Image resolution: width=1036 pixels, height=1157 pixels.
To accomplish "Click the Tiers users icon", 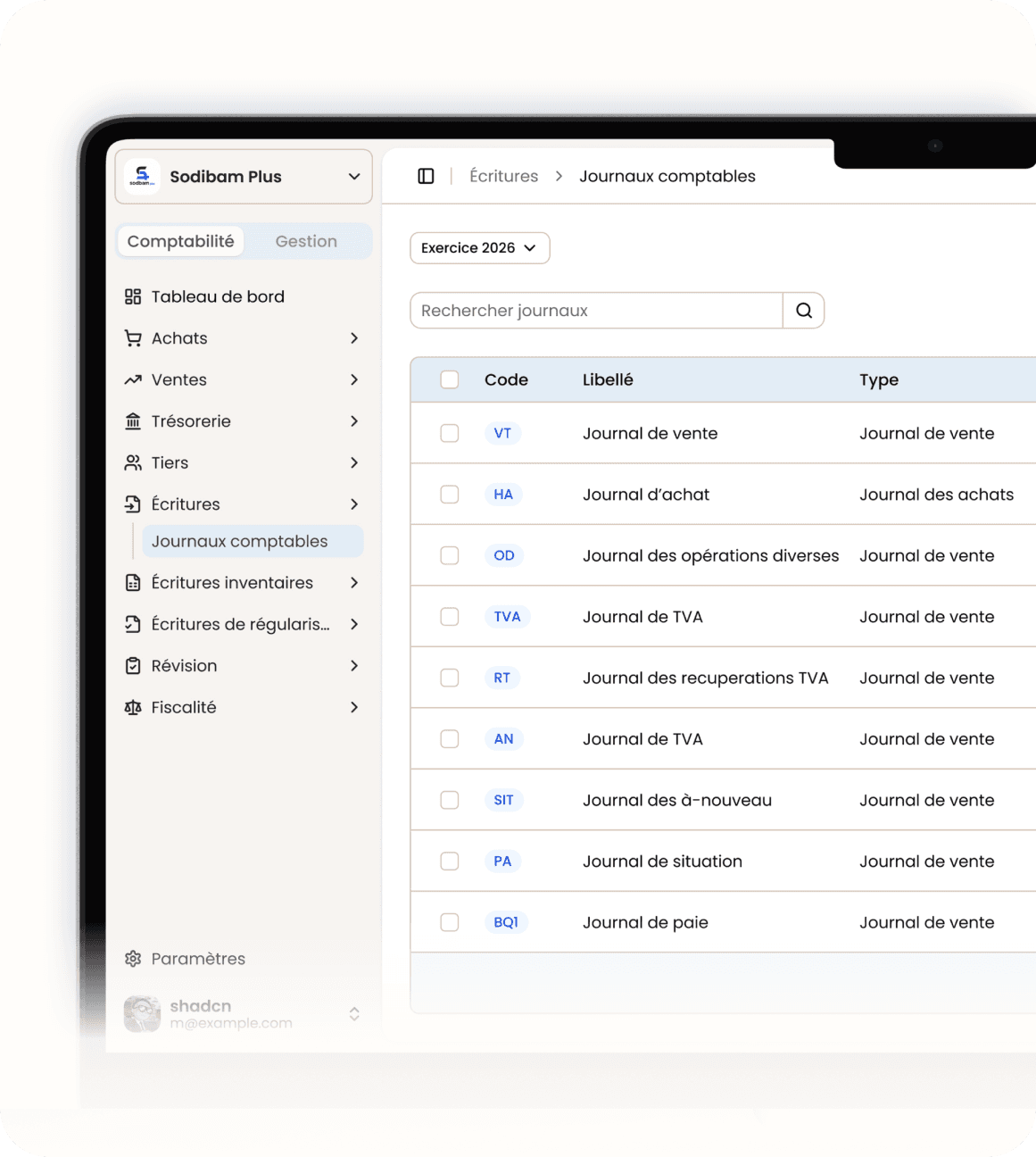I will point(133,462).
